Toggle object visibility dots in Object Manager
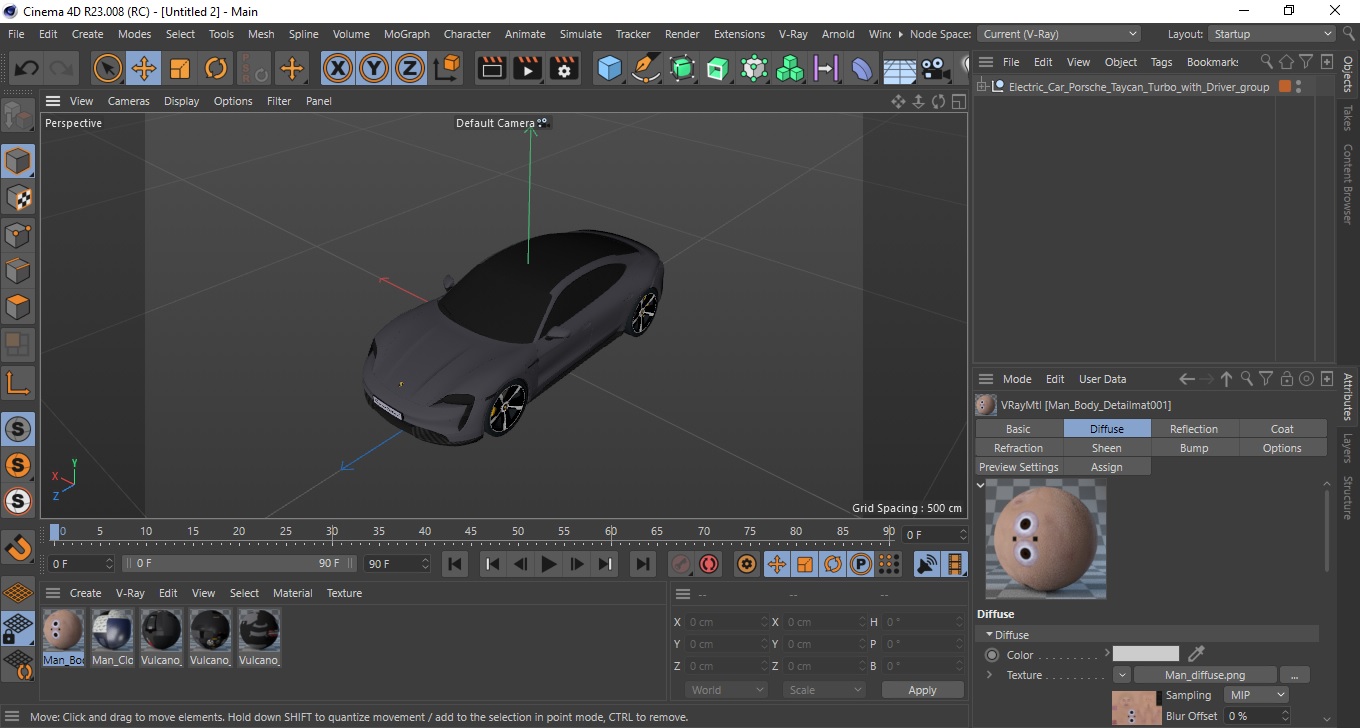1360x728 pixels. pyautogui.click(x=1298, y=87)
